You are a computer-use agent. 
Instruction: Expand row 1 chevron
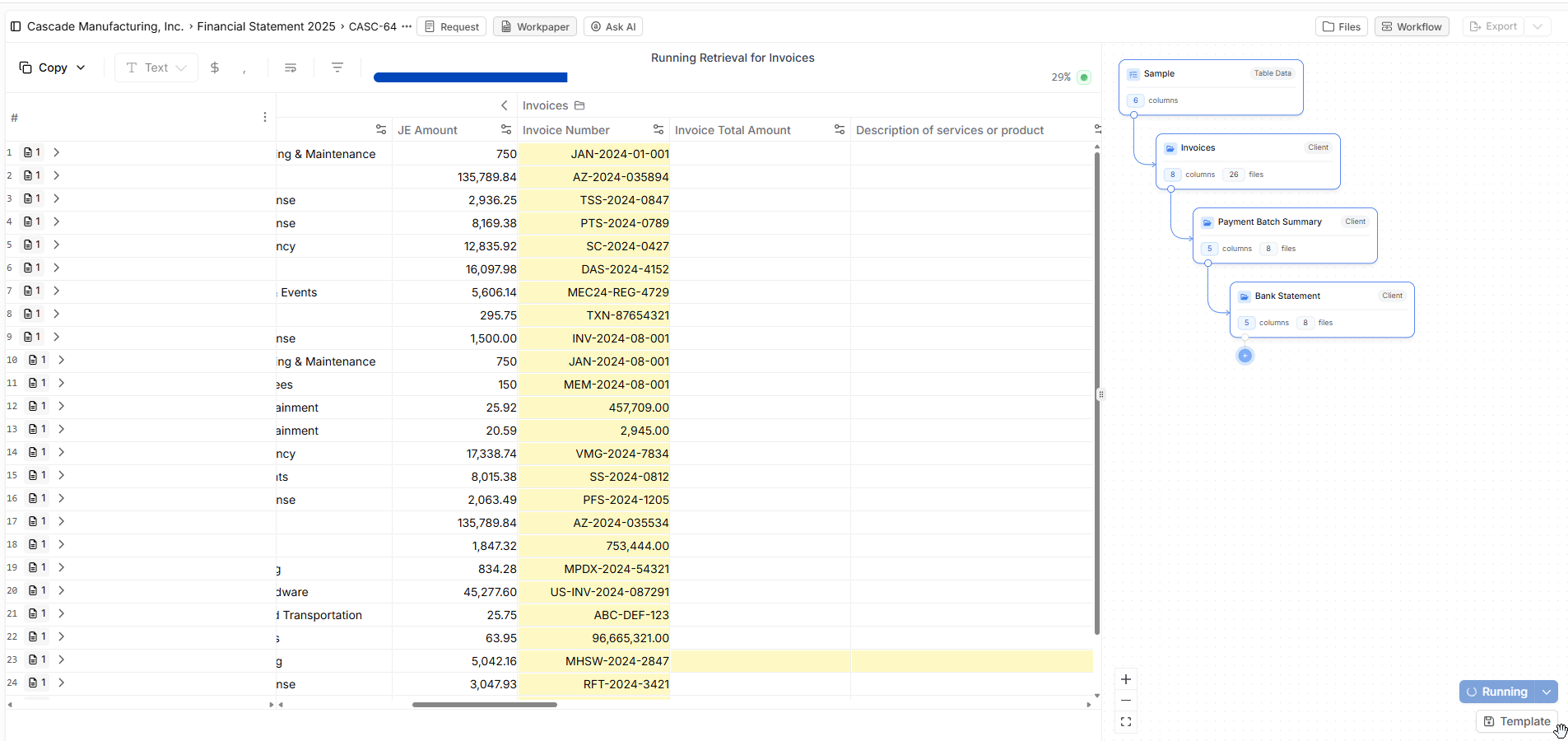point(56,152)
